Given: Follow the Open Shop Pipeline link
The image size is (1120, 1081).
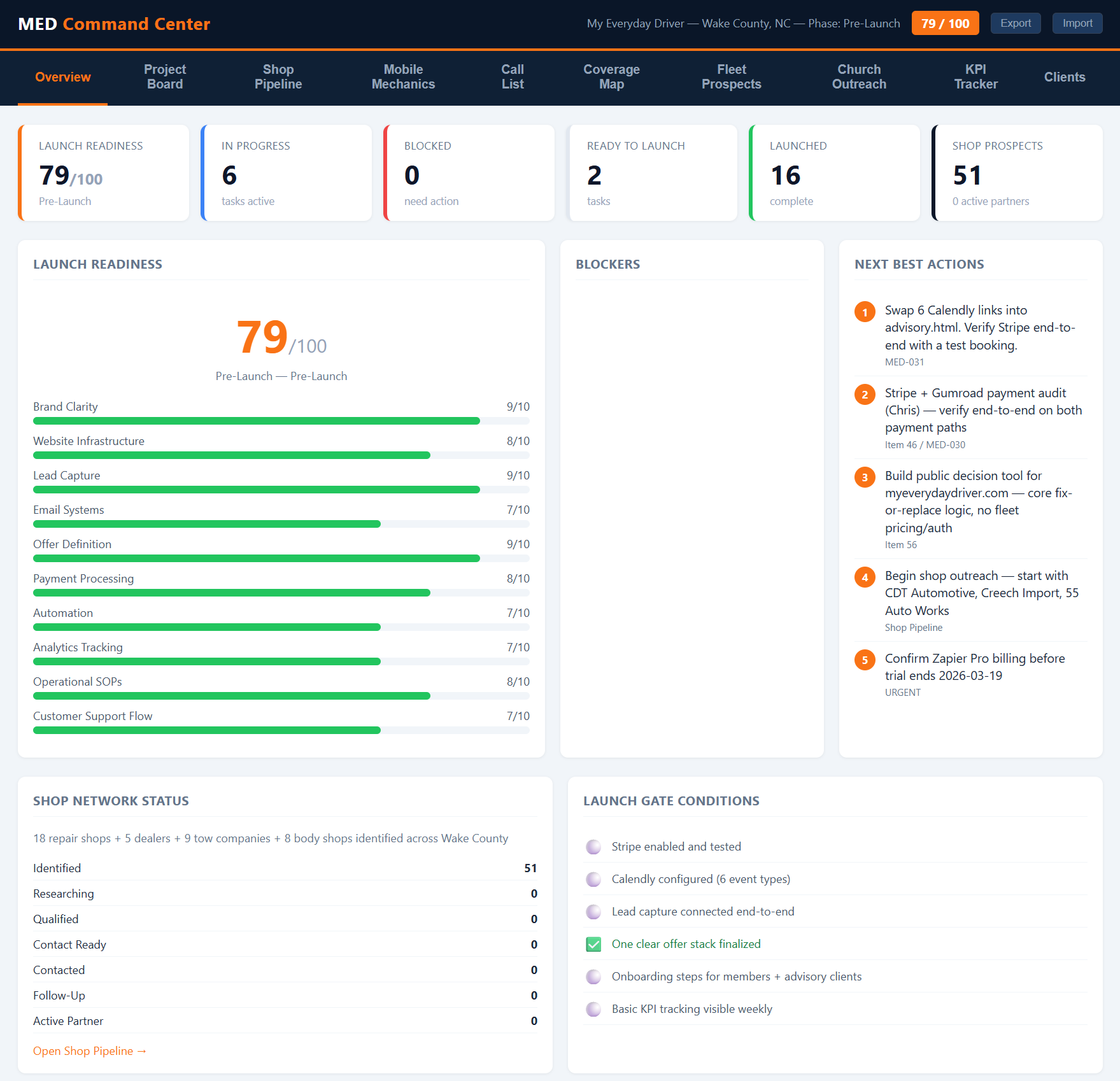Looking at the screenshot, I should [x=90, y=1051].
